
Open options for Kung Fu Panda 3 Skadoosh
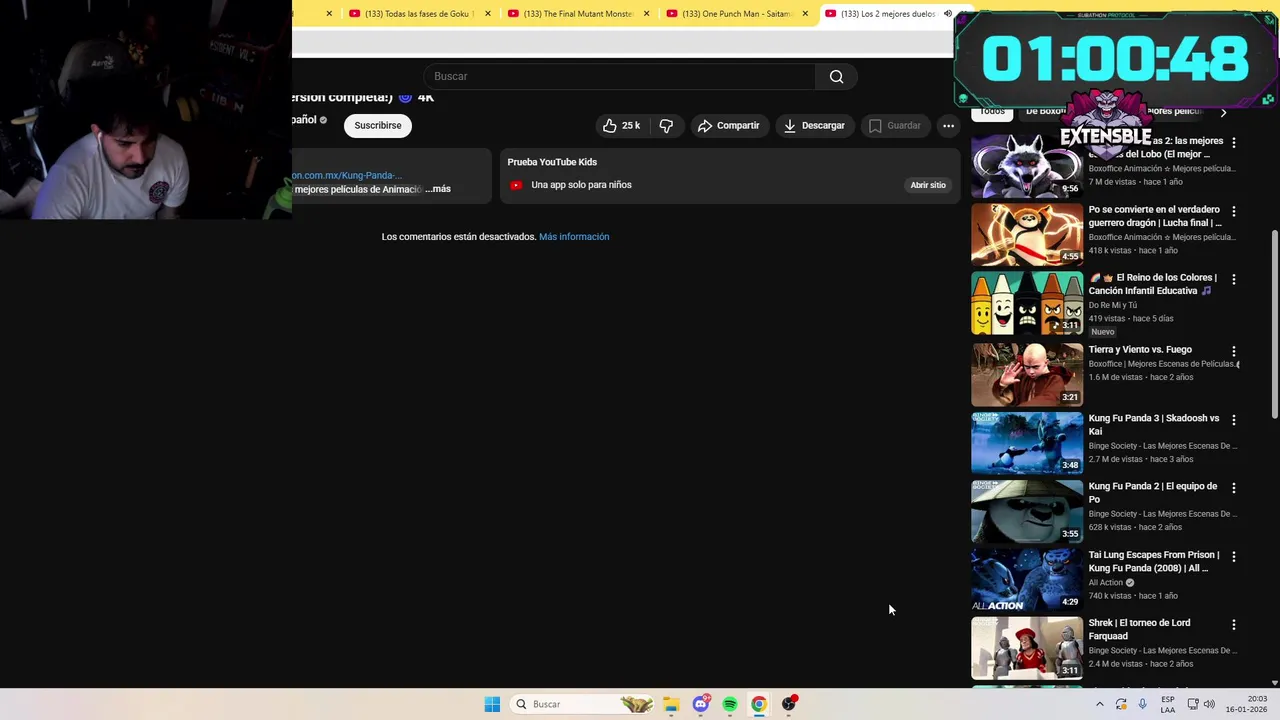[1233, 420]
